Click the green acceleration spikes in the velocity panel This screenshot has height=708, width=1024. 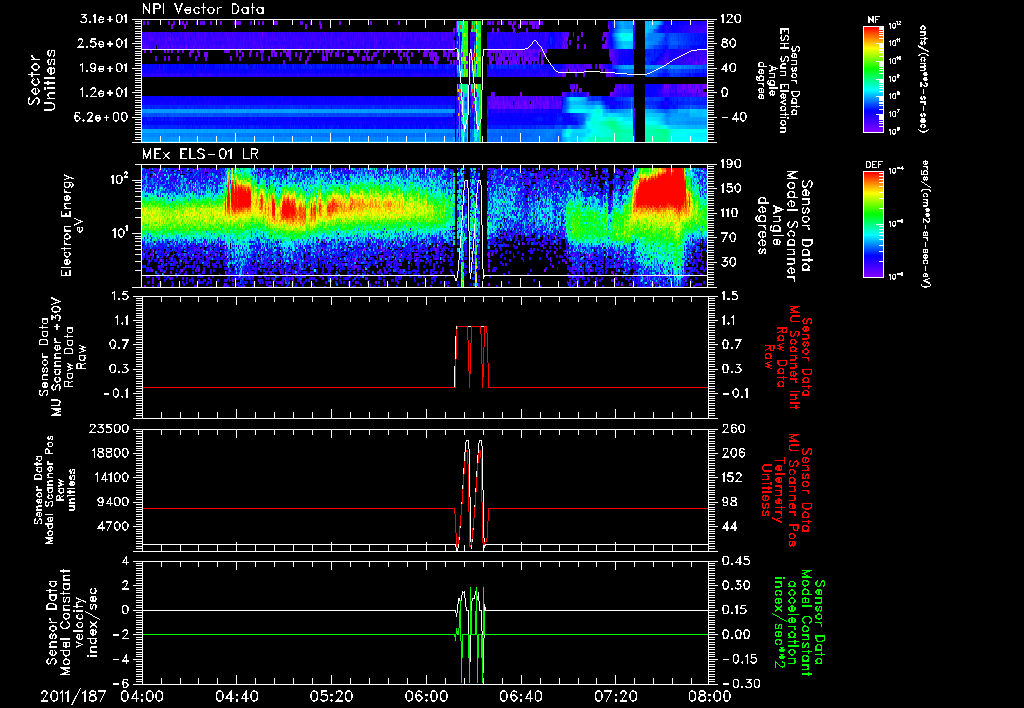point(472,634)
